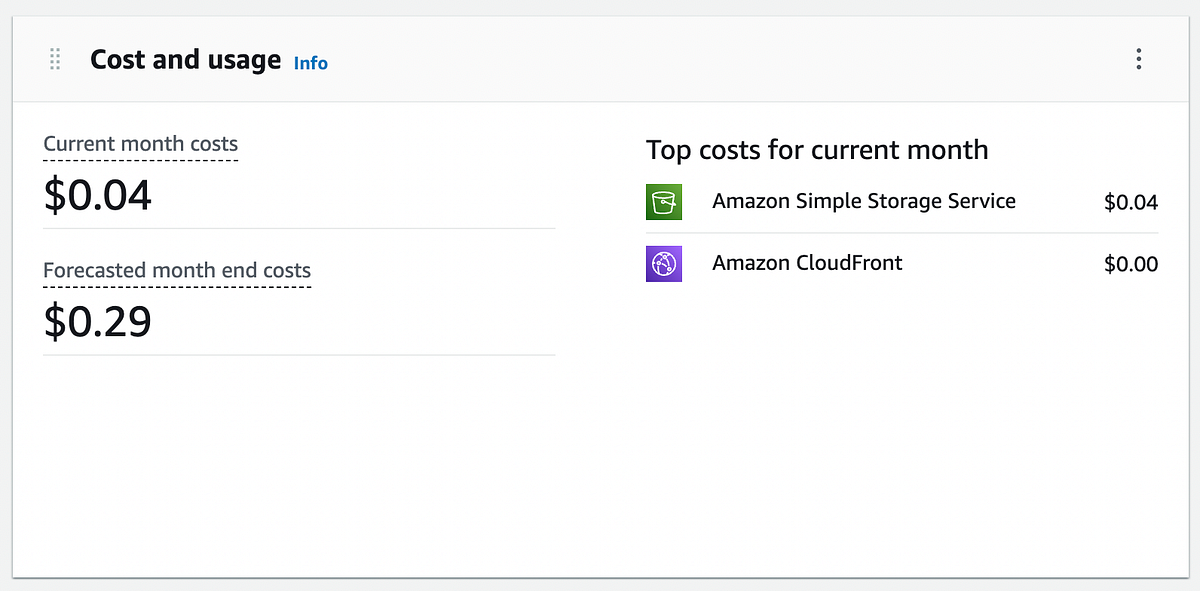Click the $0.04 current month total
The height and width of the screenshot is (591, 1200).
pyautogui.click(x=98, y=194)
